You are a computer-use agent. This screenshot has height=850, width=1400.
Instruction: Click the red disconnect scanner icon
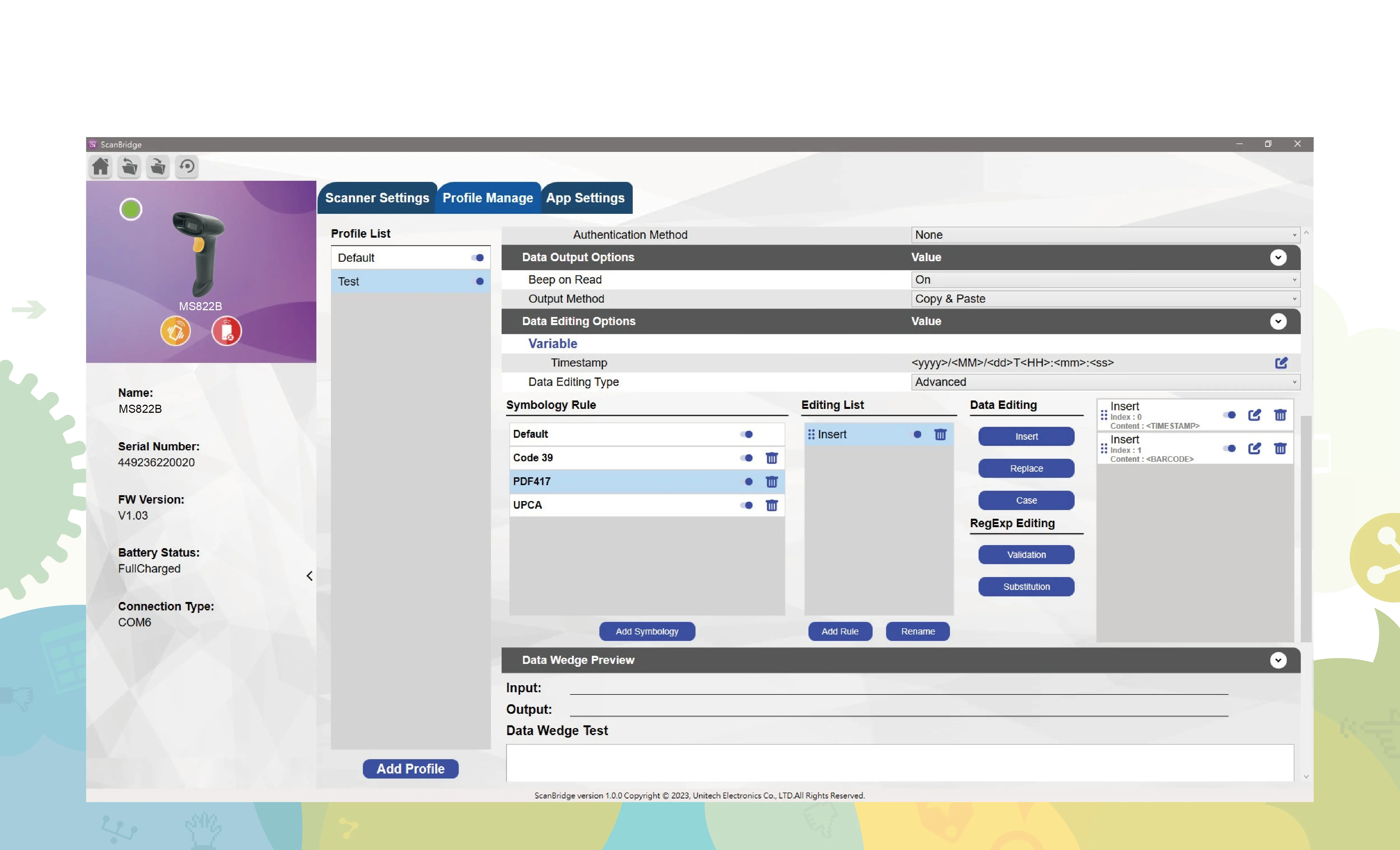[227, 331]
